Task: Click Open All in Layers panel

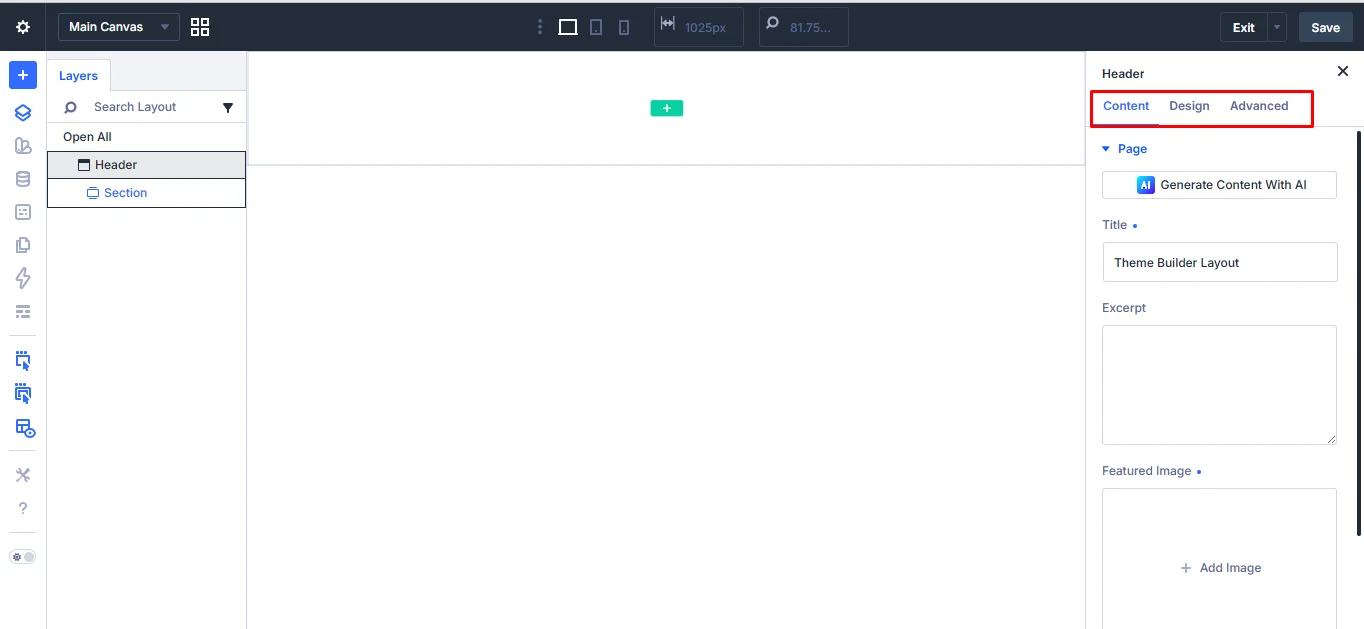Action: pyautogui.click(x=87, y=137)
